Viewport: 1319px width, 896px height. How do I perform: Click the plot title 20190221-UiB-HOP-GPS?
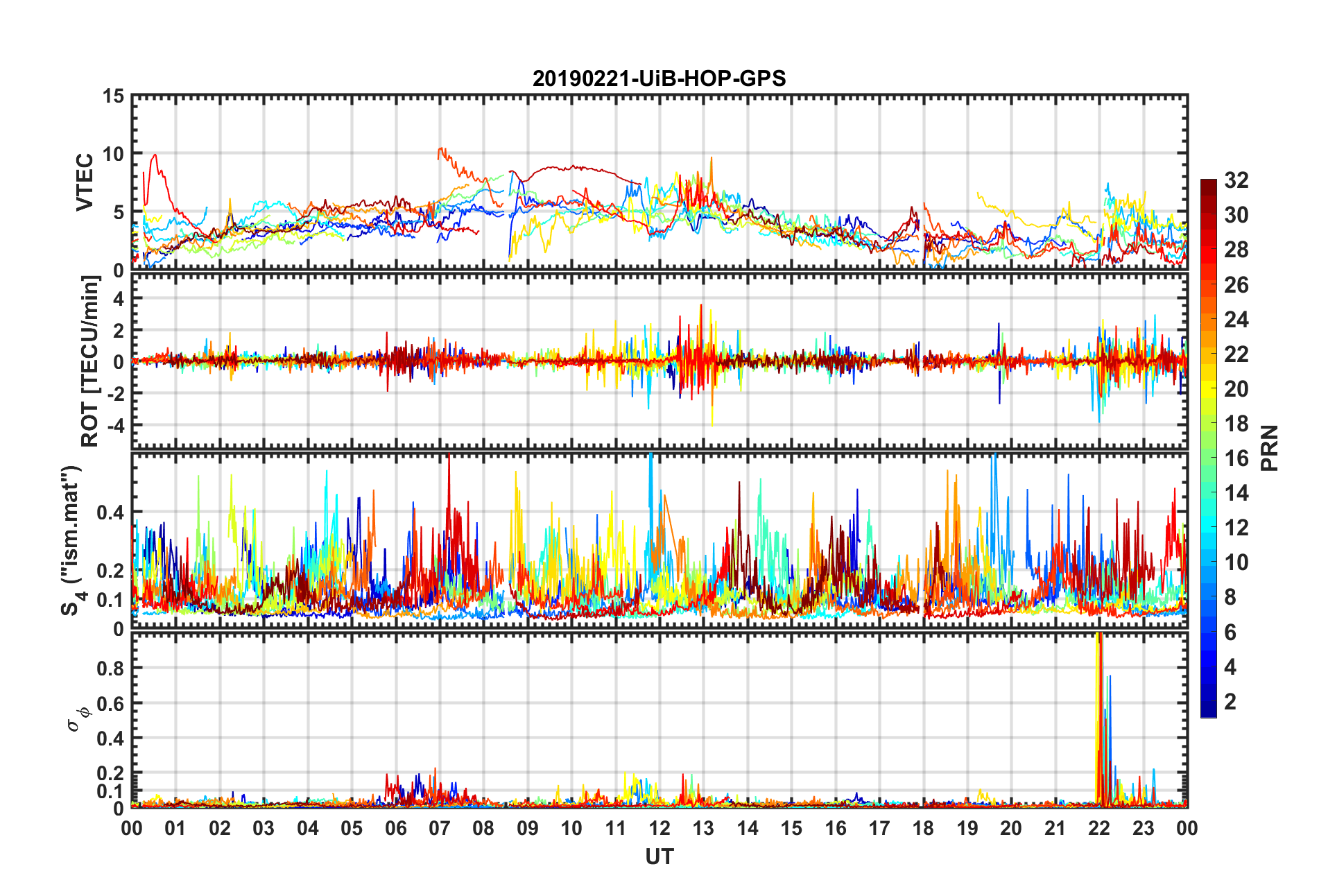(659, 78)
